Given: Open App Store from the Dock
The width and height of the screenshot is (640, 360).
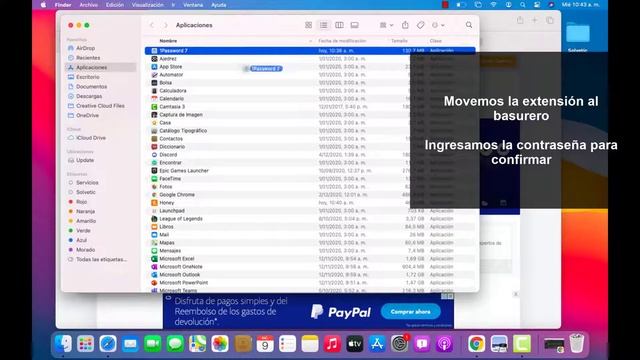Looking at the screenshot, I should click(377, 344).
